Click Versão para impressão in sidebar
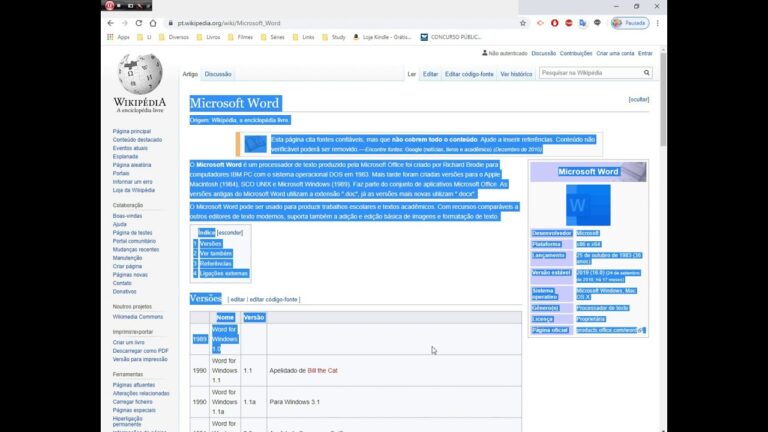The height and width of the screenshot is (432, 768). click(x=140, y=359)
